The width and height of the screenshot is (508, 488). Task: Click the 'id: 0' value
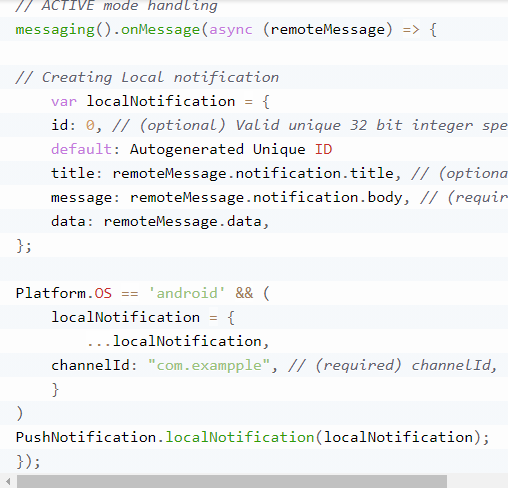pyautogui.click(x=90, y=126)
